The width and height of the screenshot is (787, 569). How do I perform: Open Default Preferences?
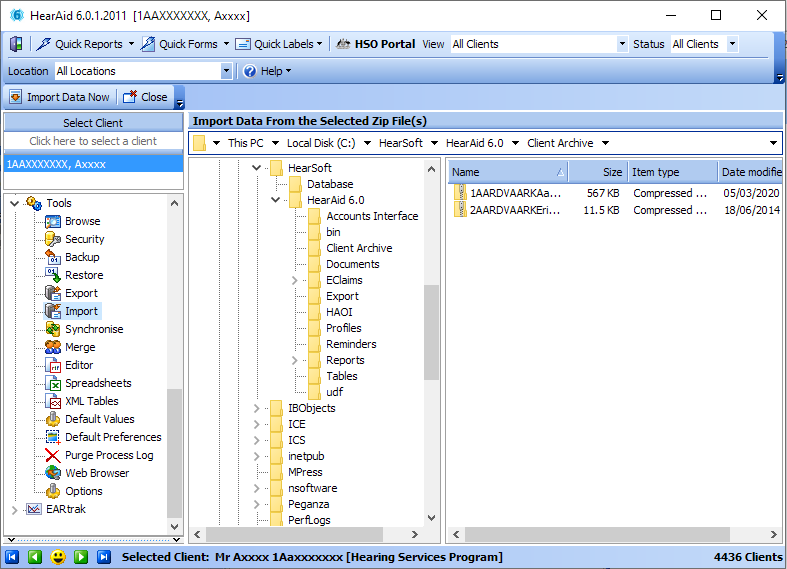(113, 437)
